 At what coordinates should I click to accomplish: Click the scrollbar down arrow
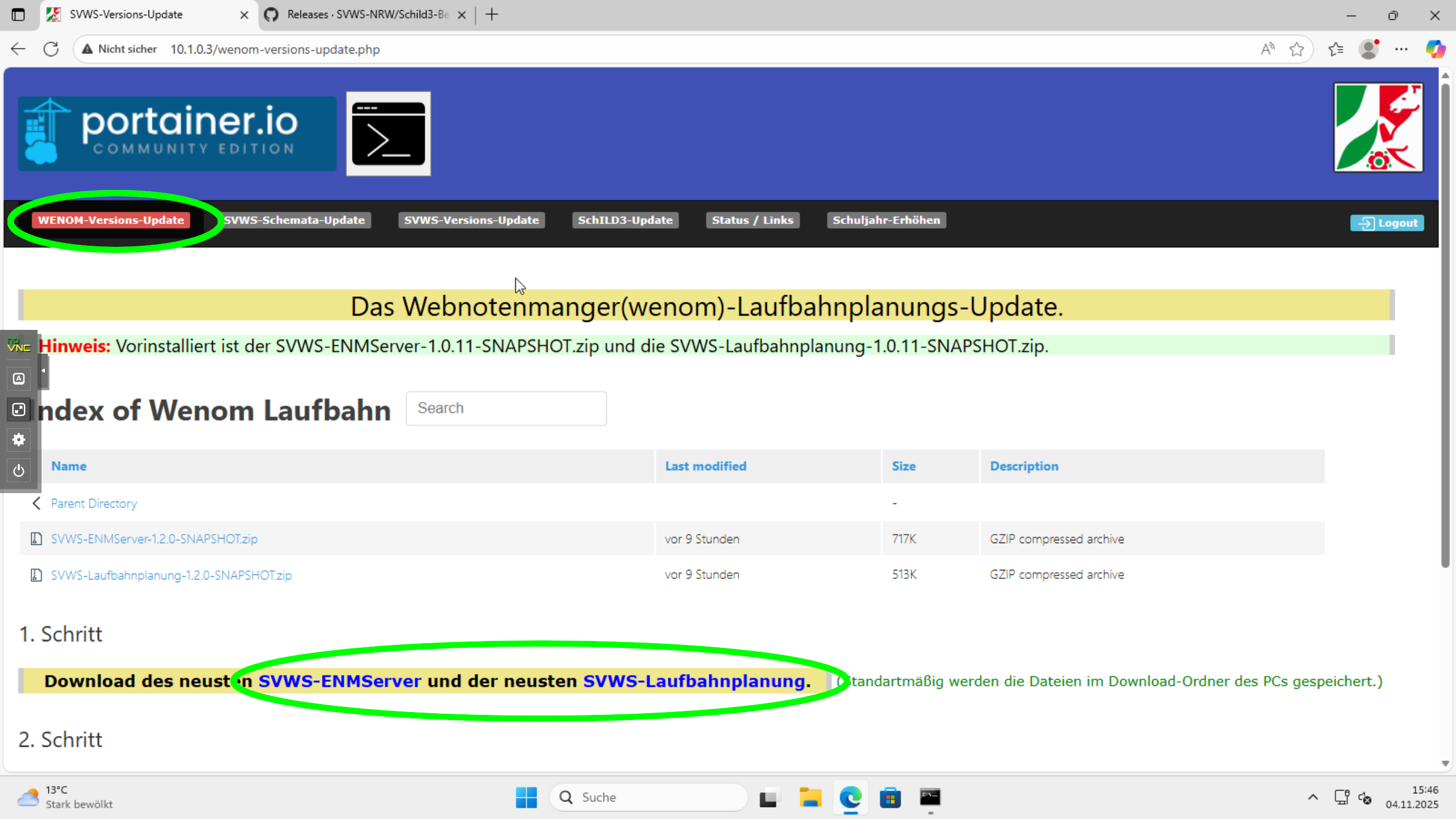click(x=1445, y=763)
